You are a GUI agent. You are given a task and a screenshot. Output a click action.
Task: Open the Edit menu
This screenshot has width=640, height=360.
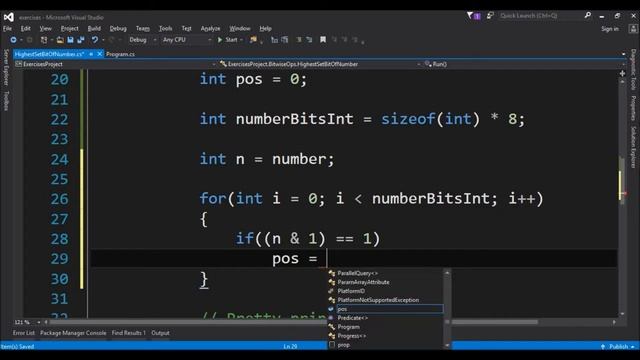click(26, 29)
